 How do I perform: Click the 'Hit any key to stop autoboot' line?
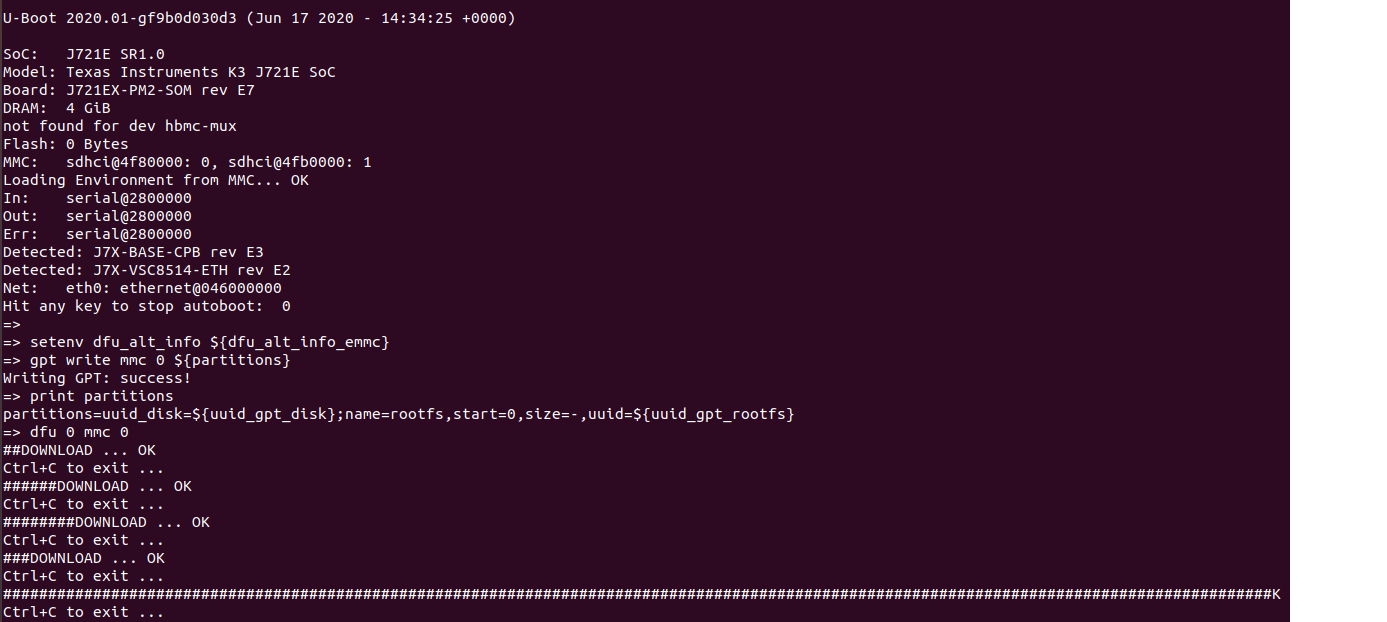[147, 306]
